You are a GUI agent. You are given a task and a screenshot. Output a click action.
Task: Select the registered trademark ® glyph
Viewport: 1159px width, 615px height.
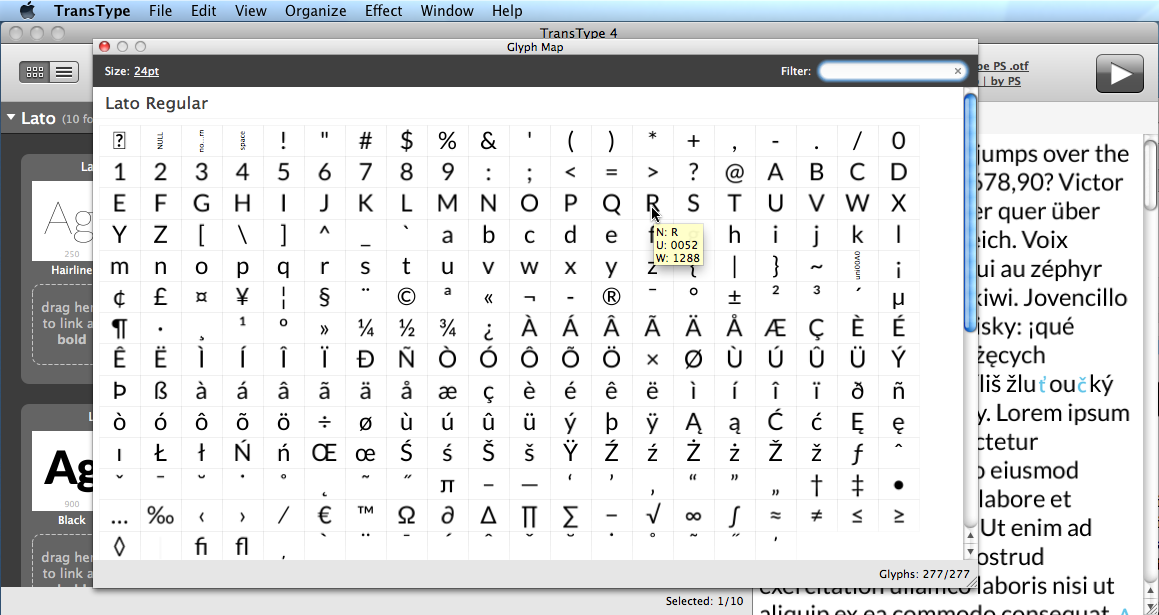tap(611, 297)
